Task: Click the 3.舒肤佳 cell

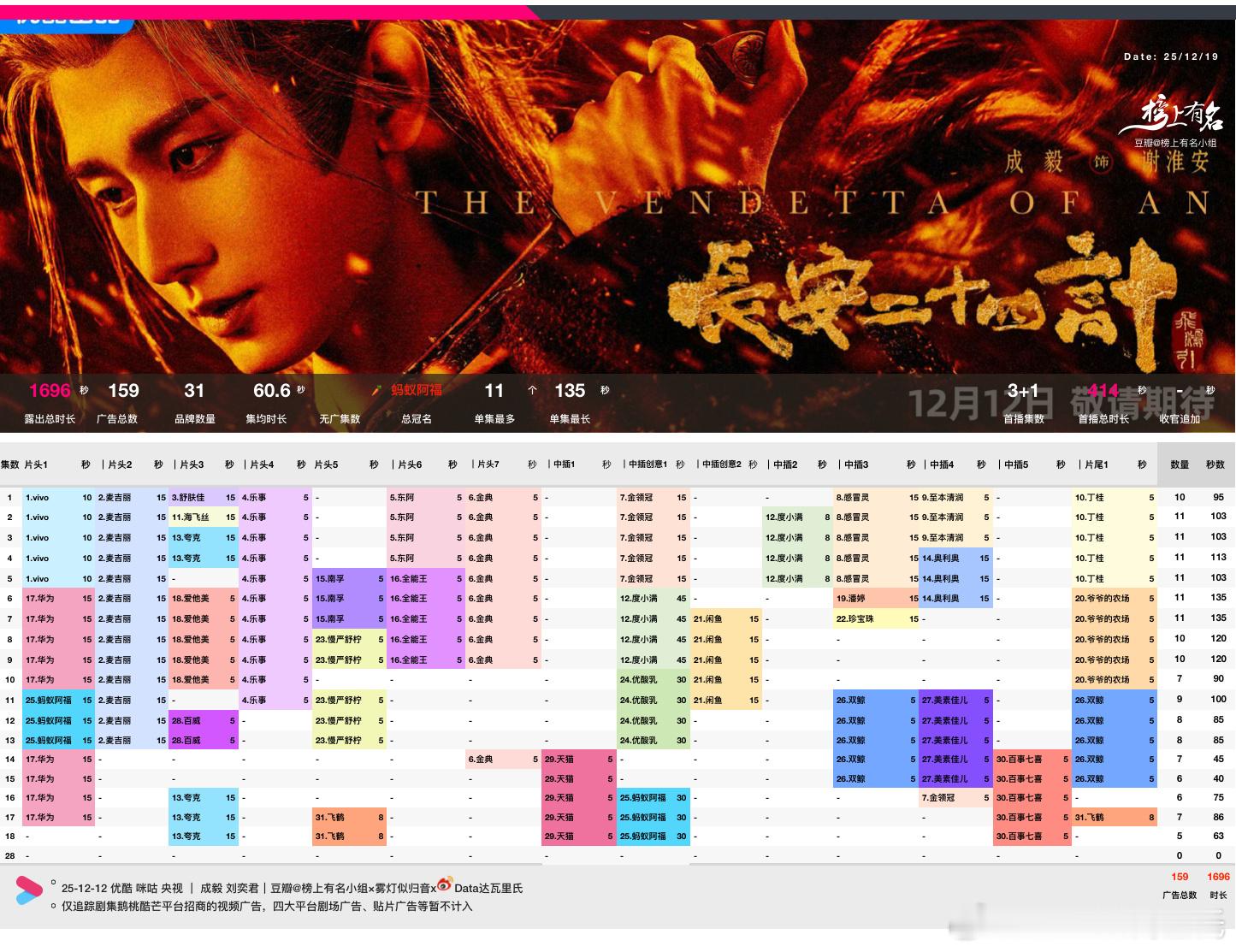Action: (204, 497)
